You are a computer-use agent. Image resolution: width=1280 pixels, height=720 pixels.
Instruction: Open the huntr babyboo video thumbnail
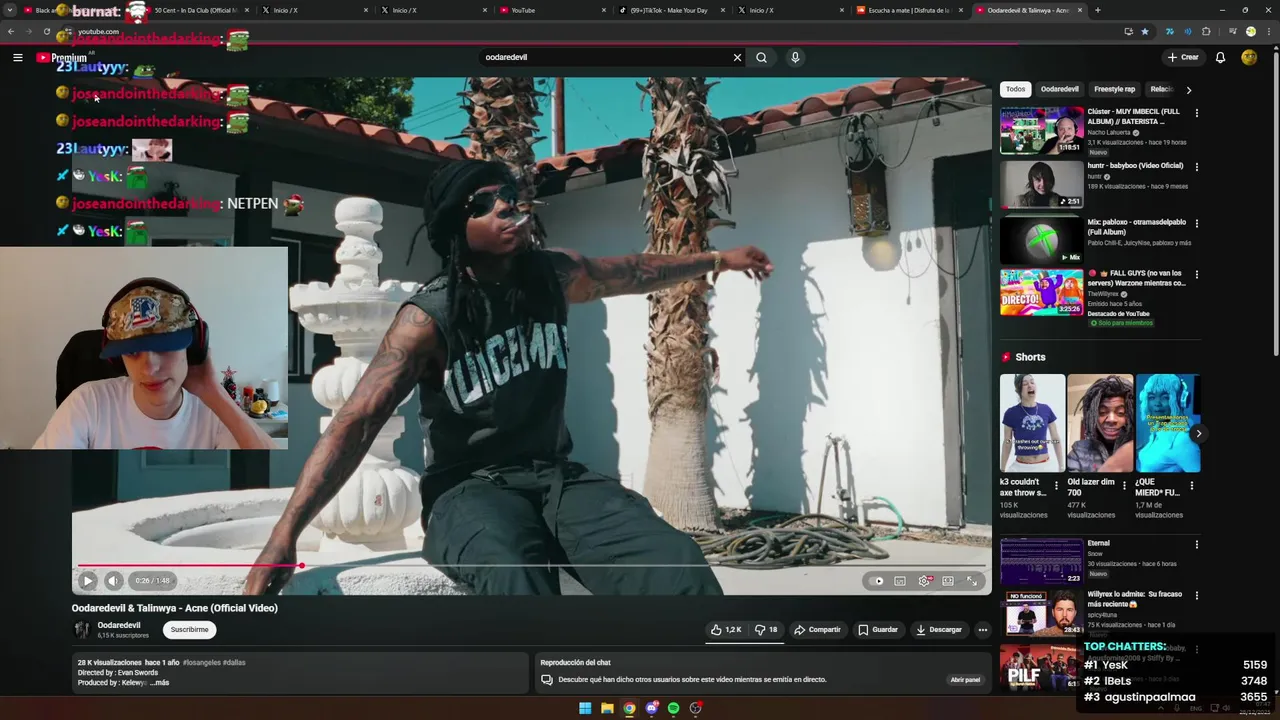1041,184
